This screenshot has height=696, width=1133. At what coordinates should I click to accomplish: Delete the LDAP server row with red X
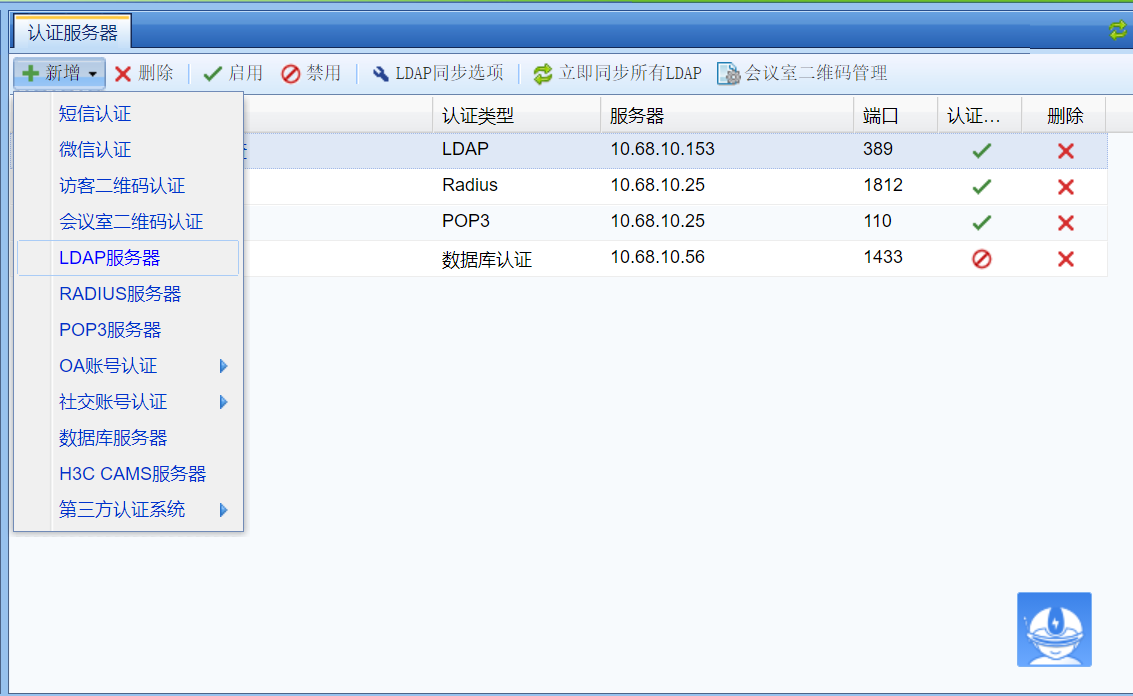pyautogui.click(x=1066, y=151)
